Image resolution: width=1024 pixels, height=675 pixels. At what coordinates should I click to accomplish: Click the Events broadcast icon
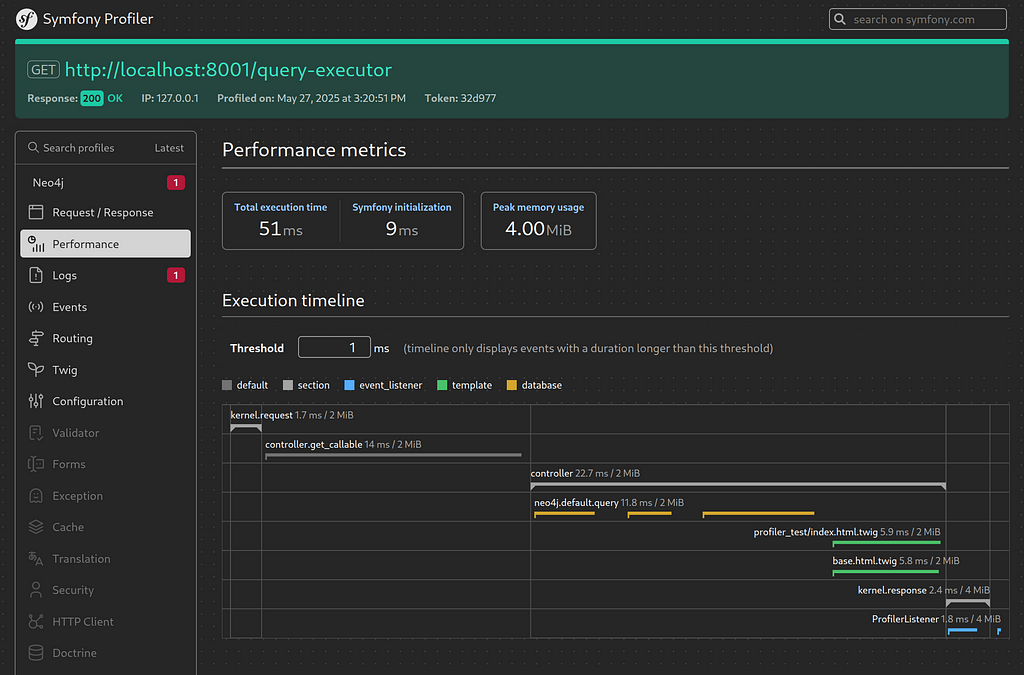36,307
